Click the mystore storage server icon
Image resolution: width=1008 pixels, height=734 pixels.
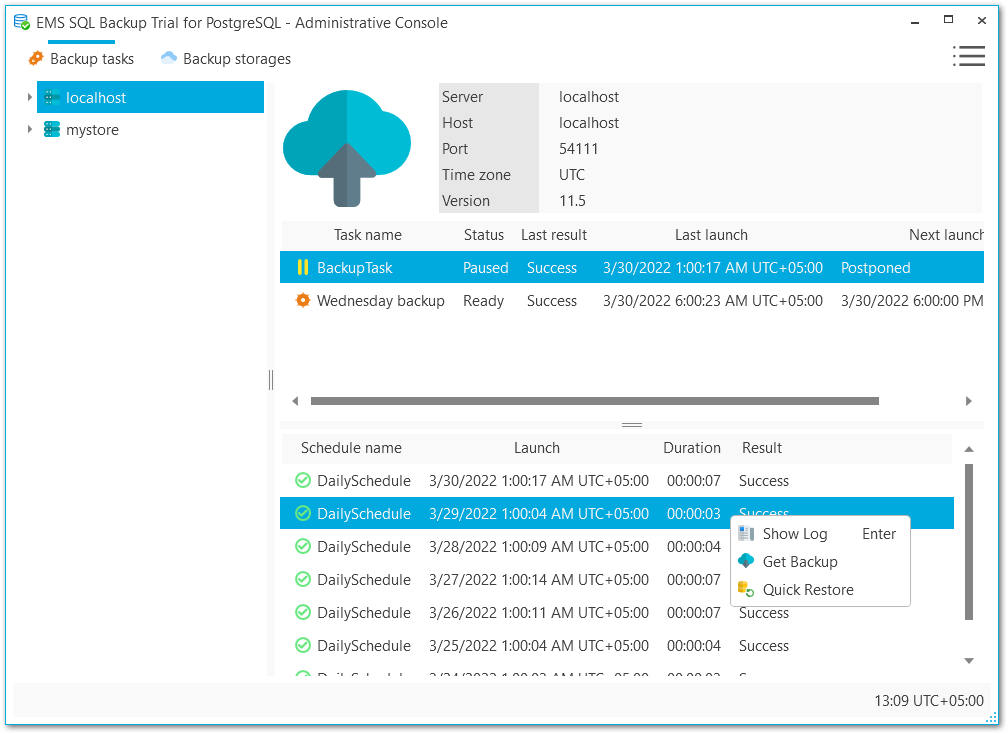[52, 130]
